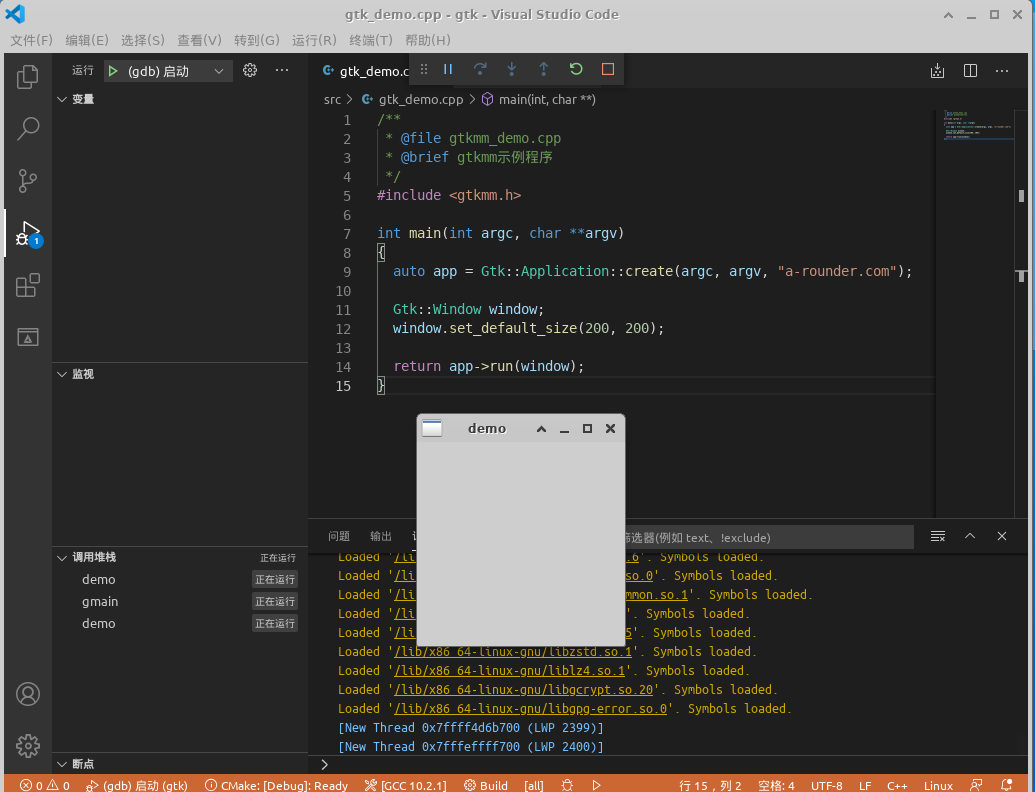Click Step Out in debug toolbar
The width and height of the screenshot is (1035, 792).
tap(543, 69)
